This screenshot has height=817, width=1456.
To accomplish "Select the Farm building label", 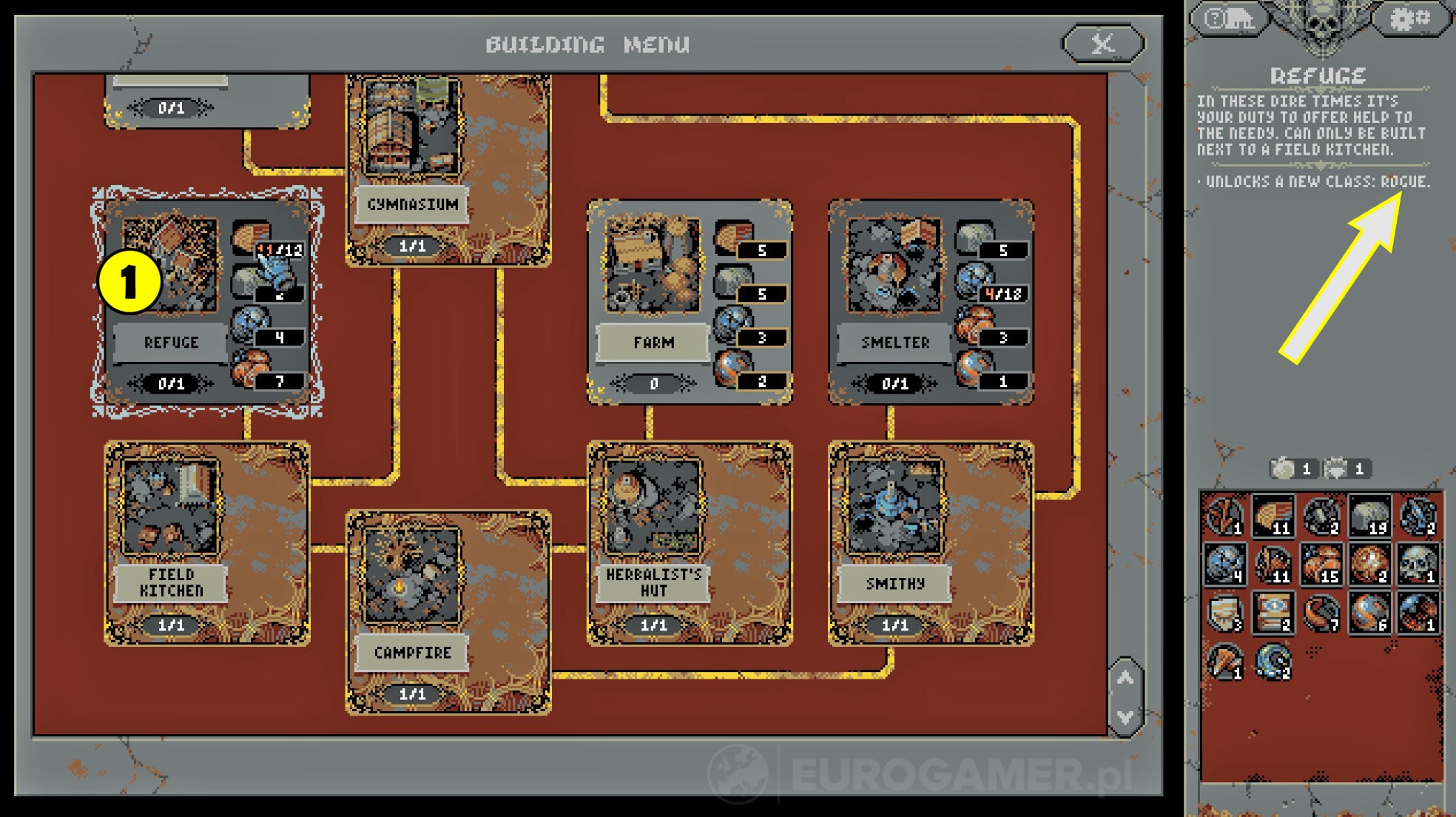I will pos(653,343).
